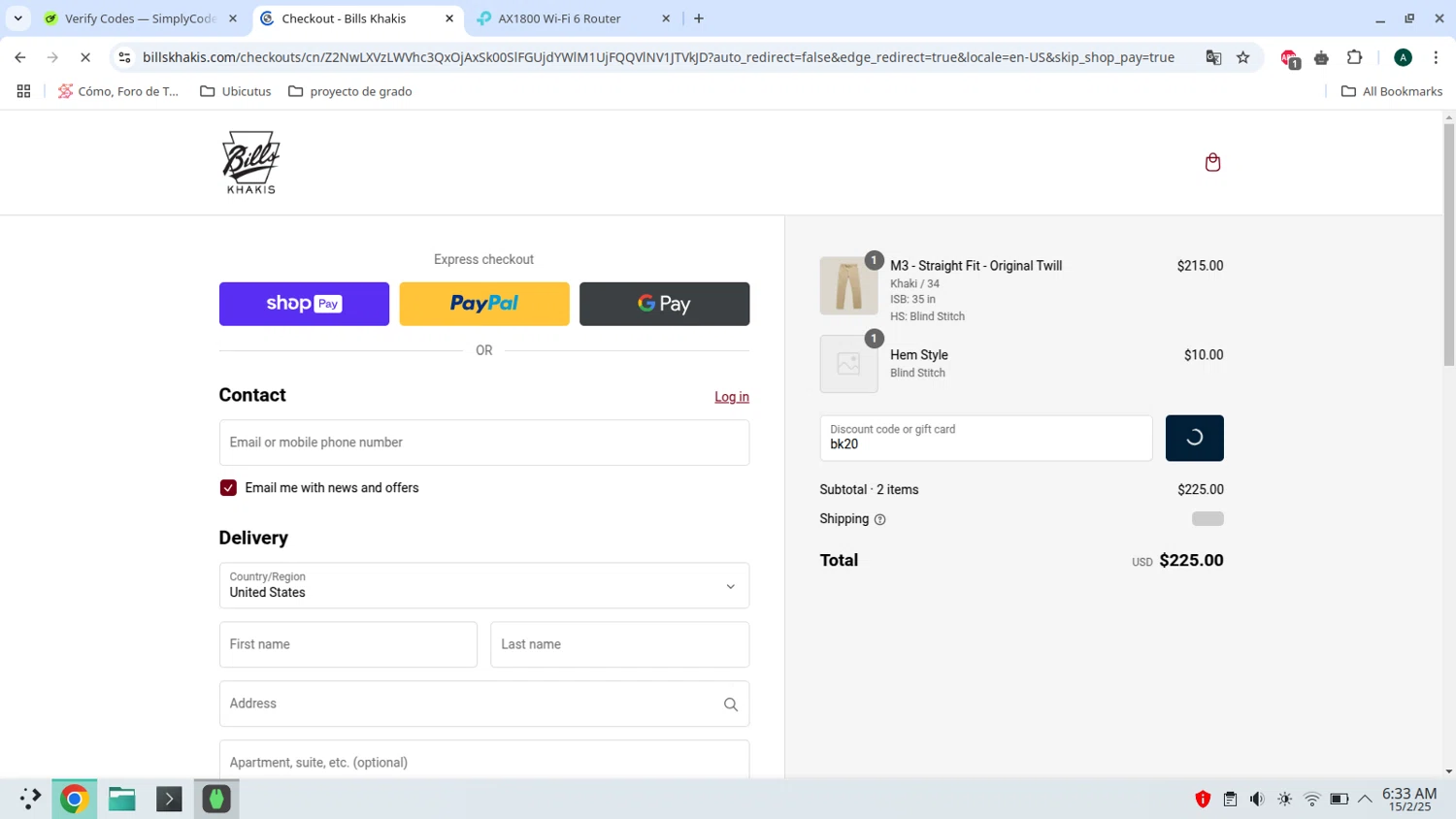Click the Log in link
This screenshot has width=1456, height=819.
point(732,397)
